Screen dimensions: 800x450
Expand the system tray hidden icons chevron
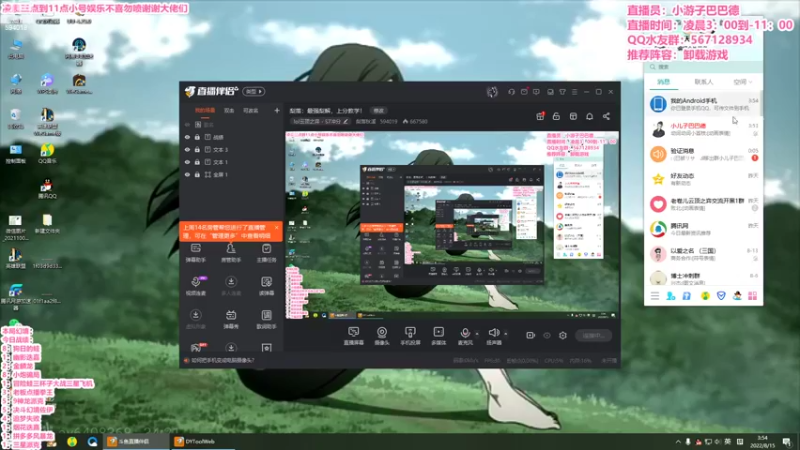(678, 442)
